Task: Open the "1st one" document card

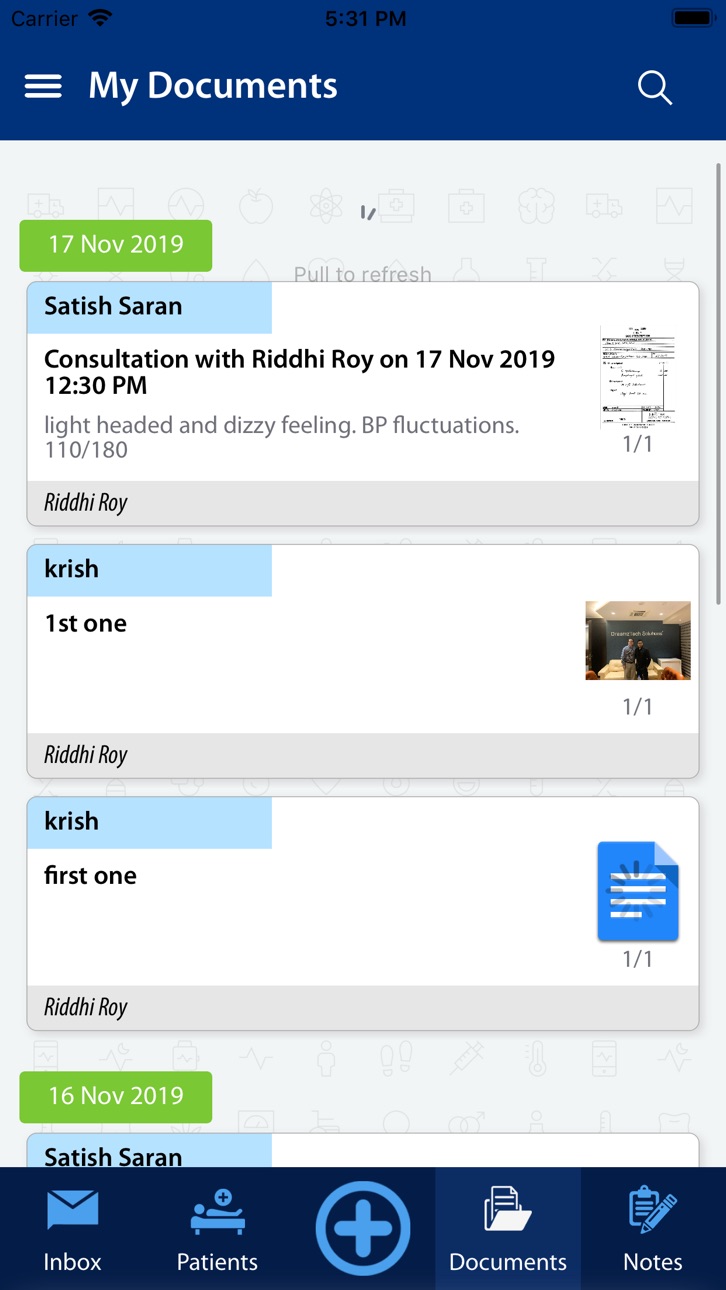Action: pyautogui.click(x=363, y=661)
